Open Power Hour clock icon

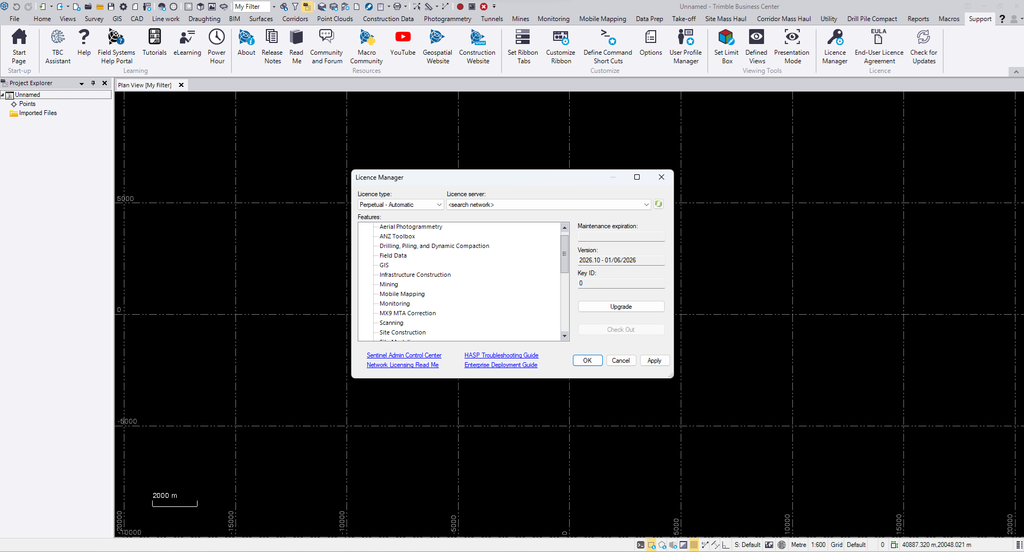(x=216, y=46)
